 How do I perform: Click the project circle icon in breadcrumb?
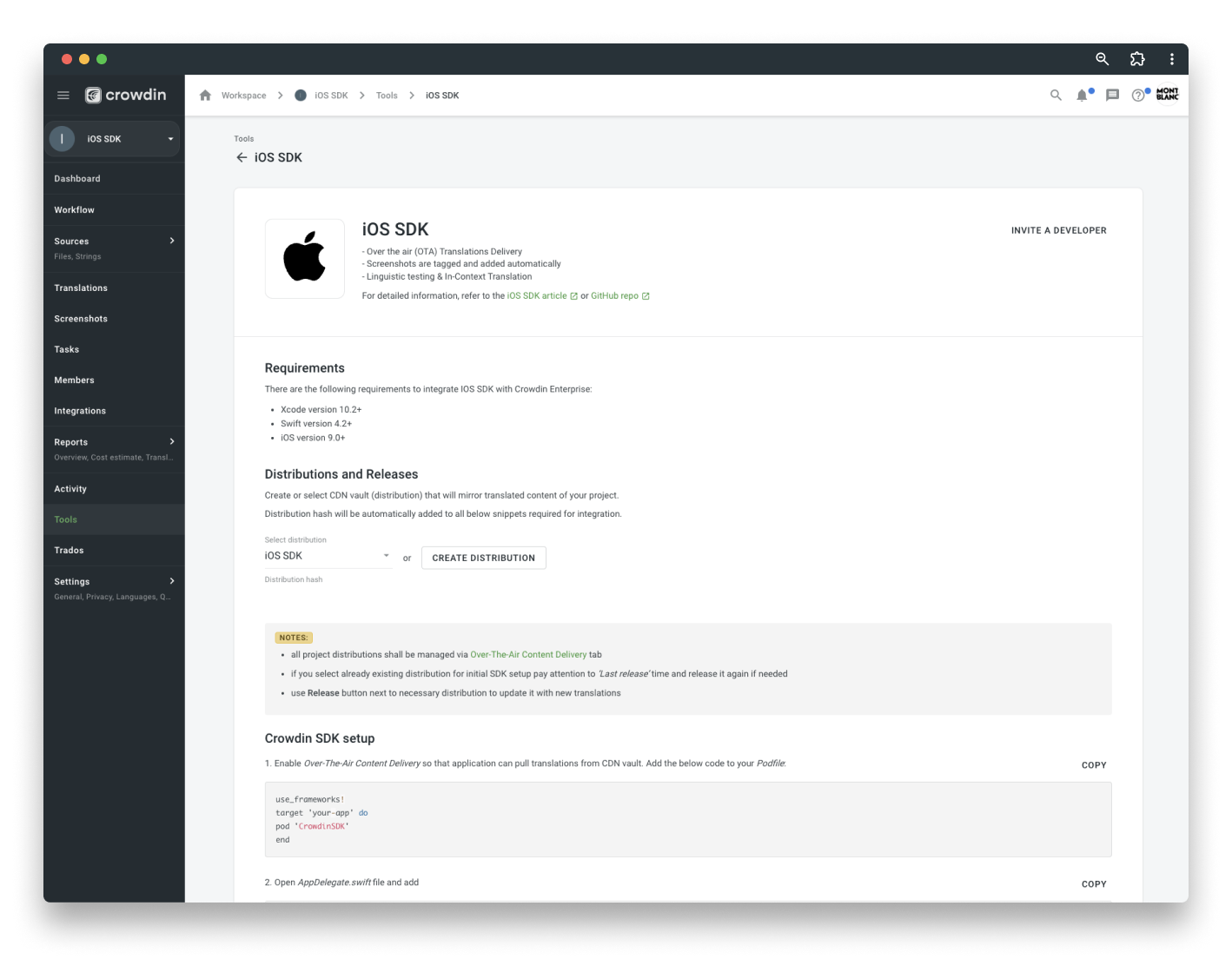click(x=301, y=96)
